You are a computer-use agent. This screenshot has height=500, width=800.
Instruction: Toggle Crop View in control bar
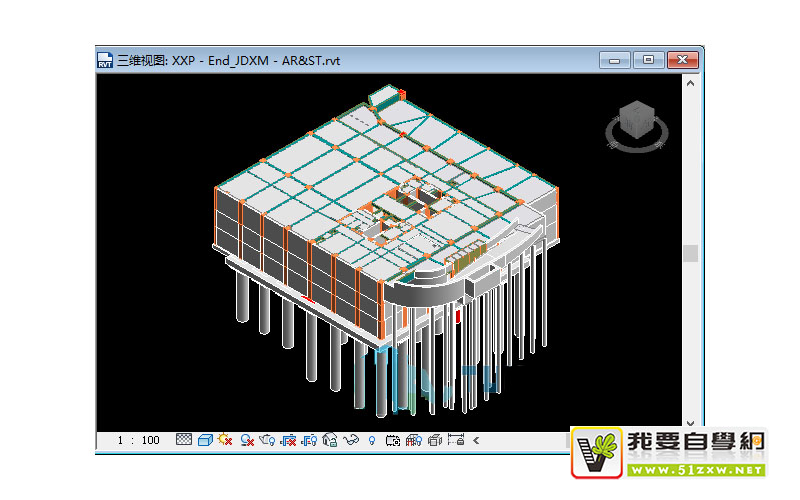pos(288,440)
